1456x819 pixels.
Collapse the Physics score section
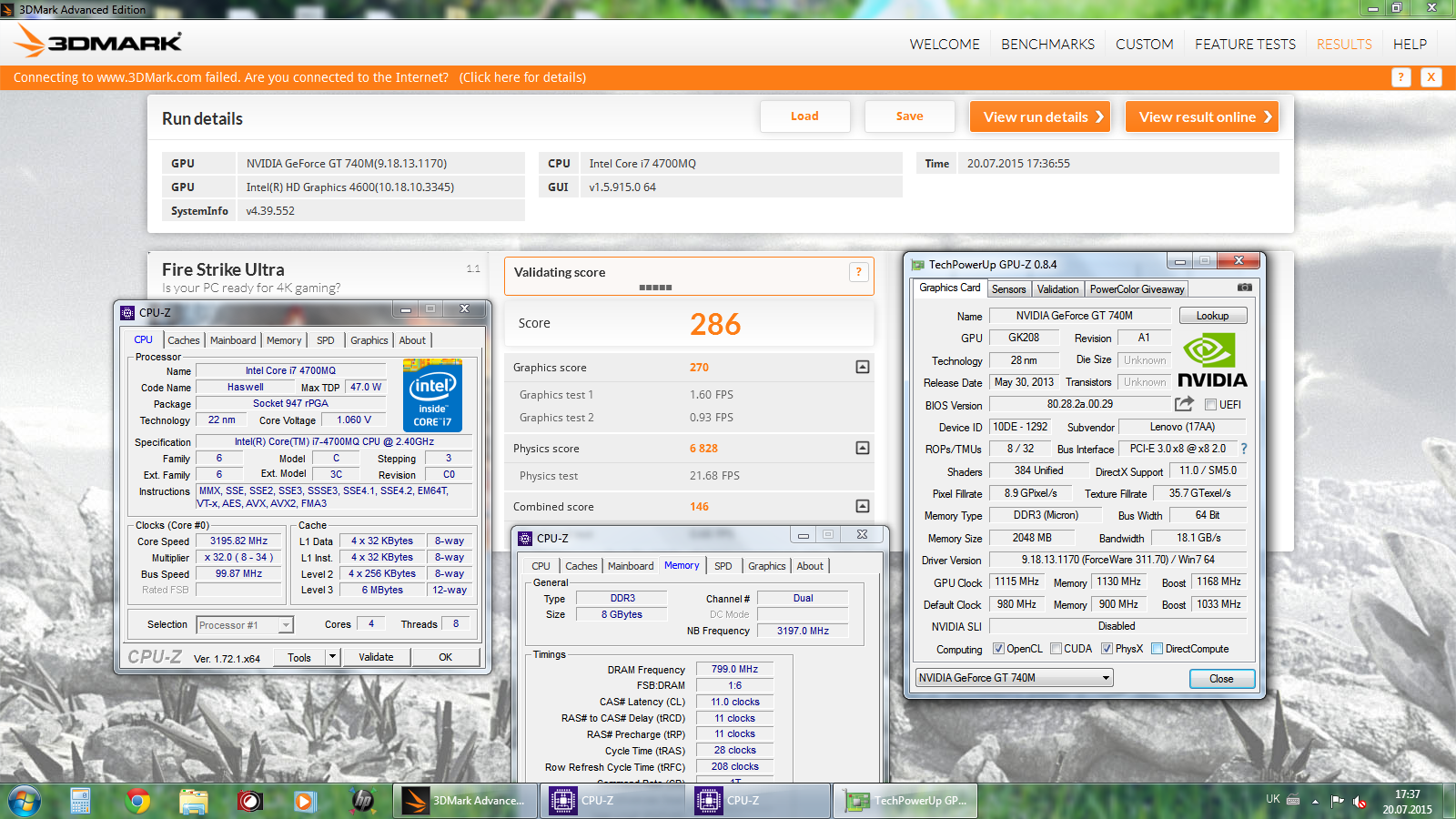(x=863, y=448)
